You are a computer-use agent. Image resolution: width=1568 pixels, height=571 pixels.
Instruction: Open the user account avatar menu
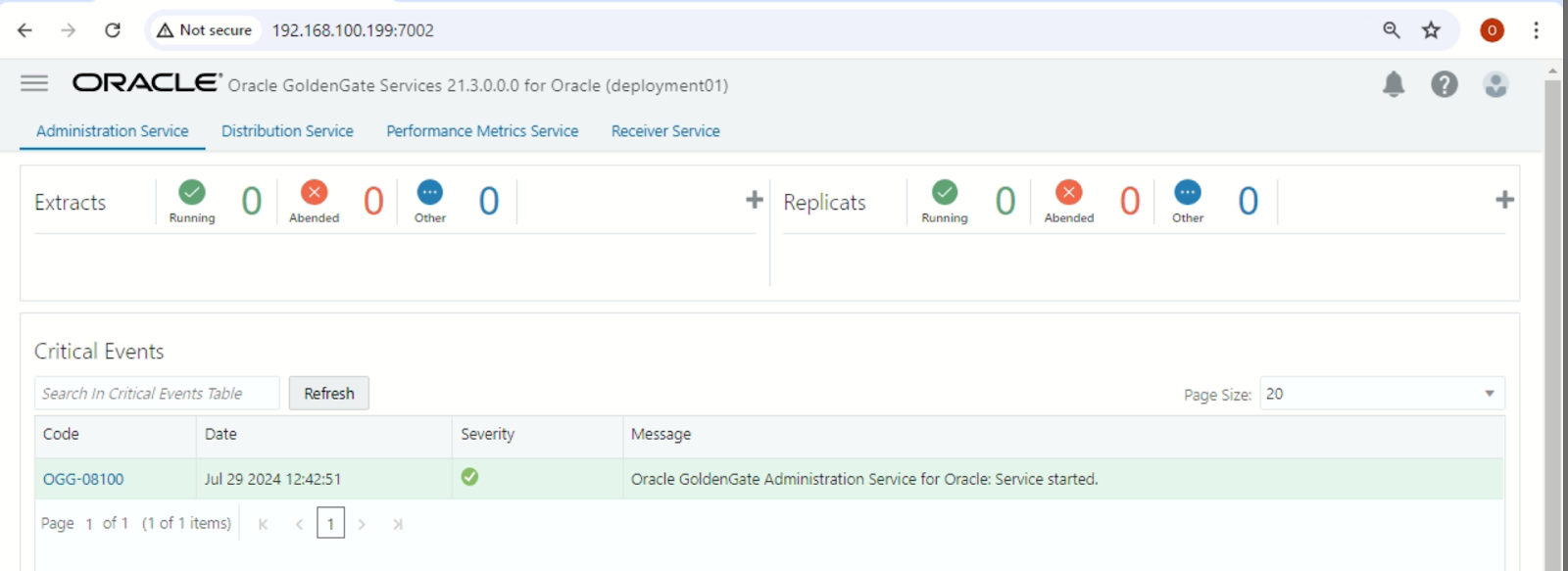pos(1495,85)
